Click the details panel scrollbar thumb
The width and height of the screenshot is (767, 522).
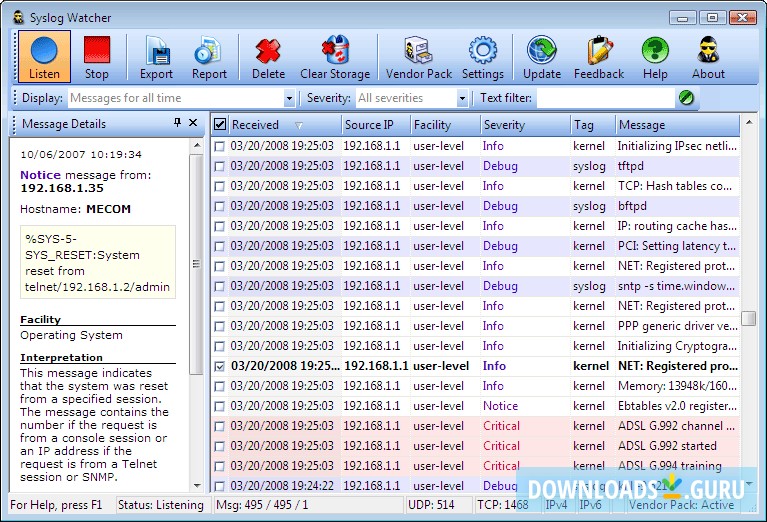[197, 264]
